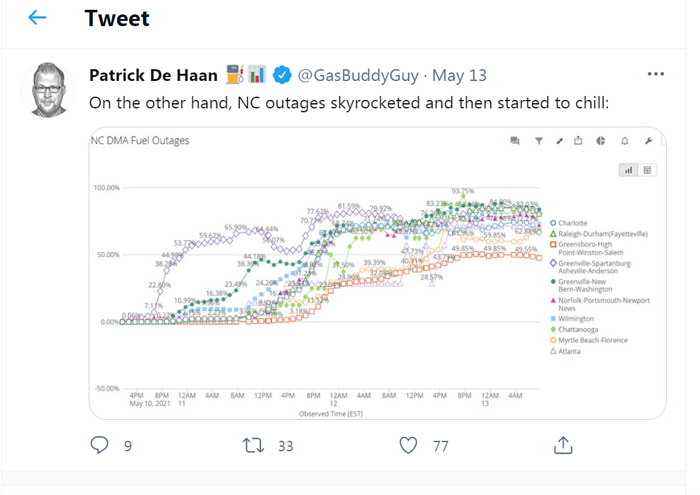
Task: Like the tweet with the heart icon
Action: [x=408, y=445]
